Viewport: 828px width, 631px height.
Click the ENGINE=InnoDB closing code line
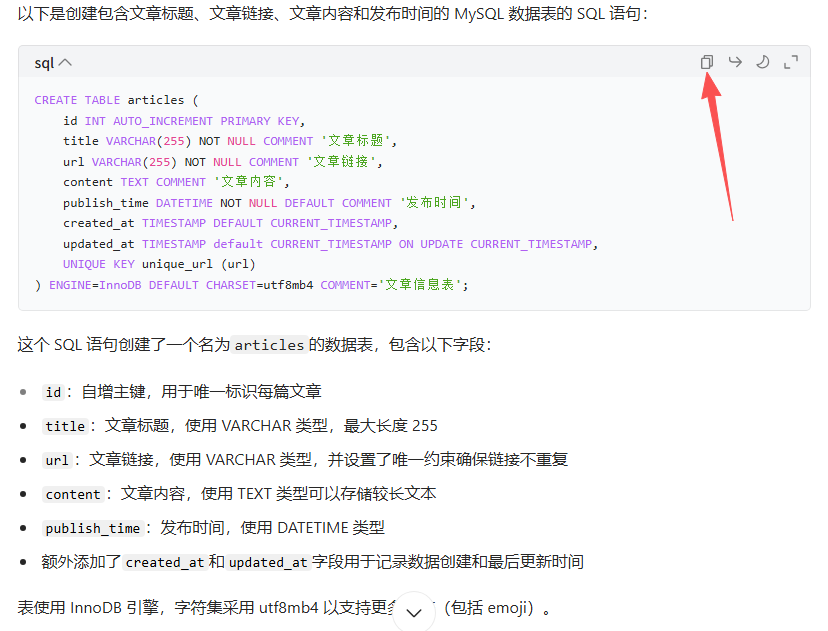pos(251,285)
